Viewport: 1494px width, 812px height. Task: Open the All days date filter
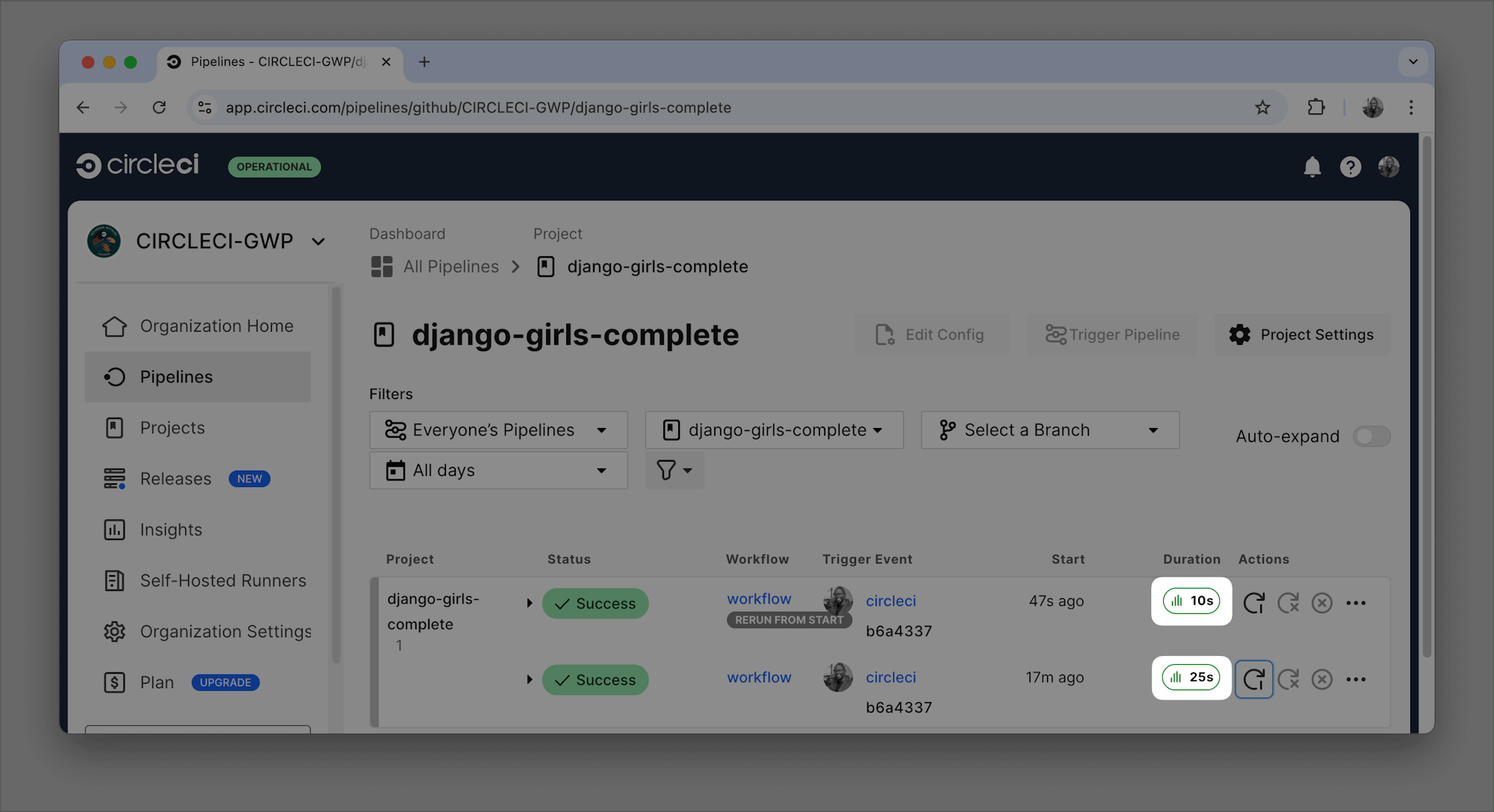[x=498, y=471]
